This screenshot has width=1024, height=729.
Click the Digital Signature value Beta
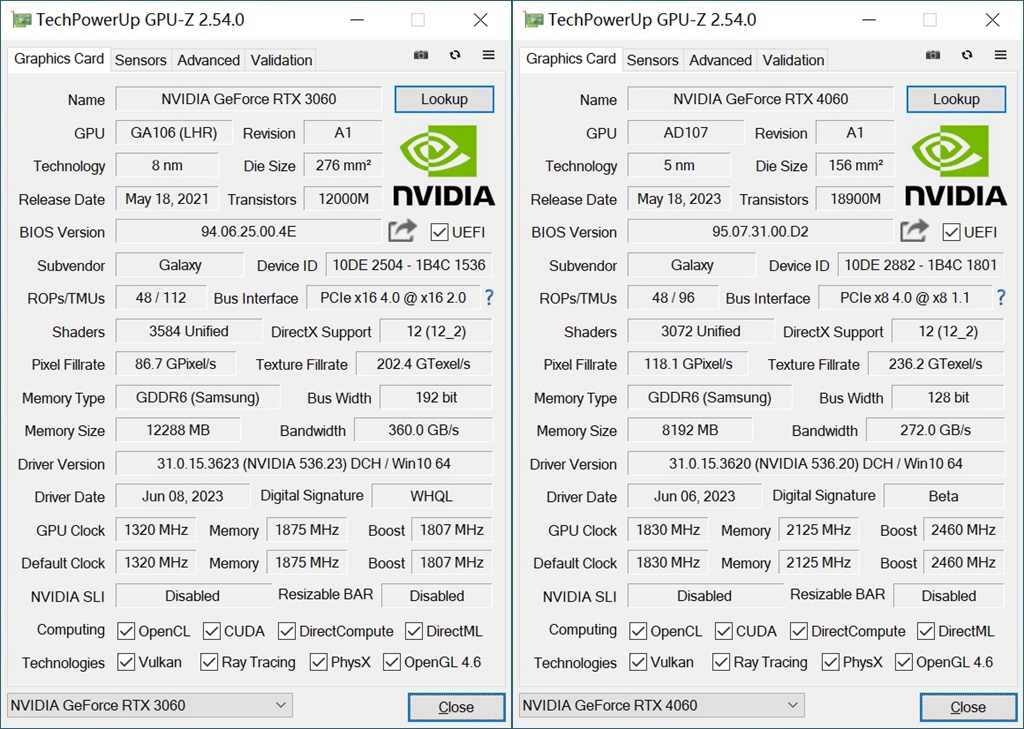pyautogui.click(x=944, y=496)
